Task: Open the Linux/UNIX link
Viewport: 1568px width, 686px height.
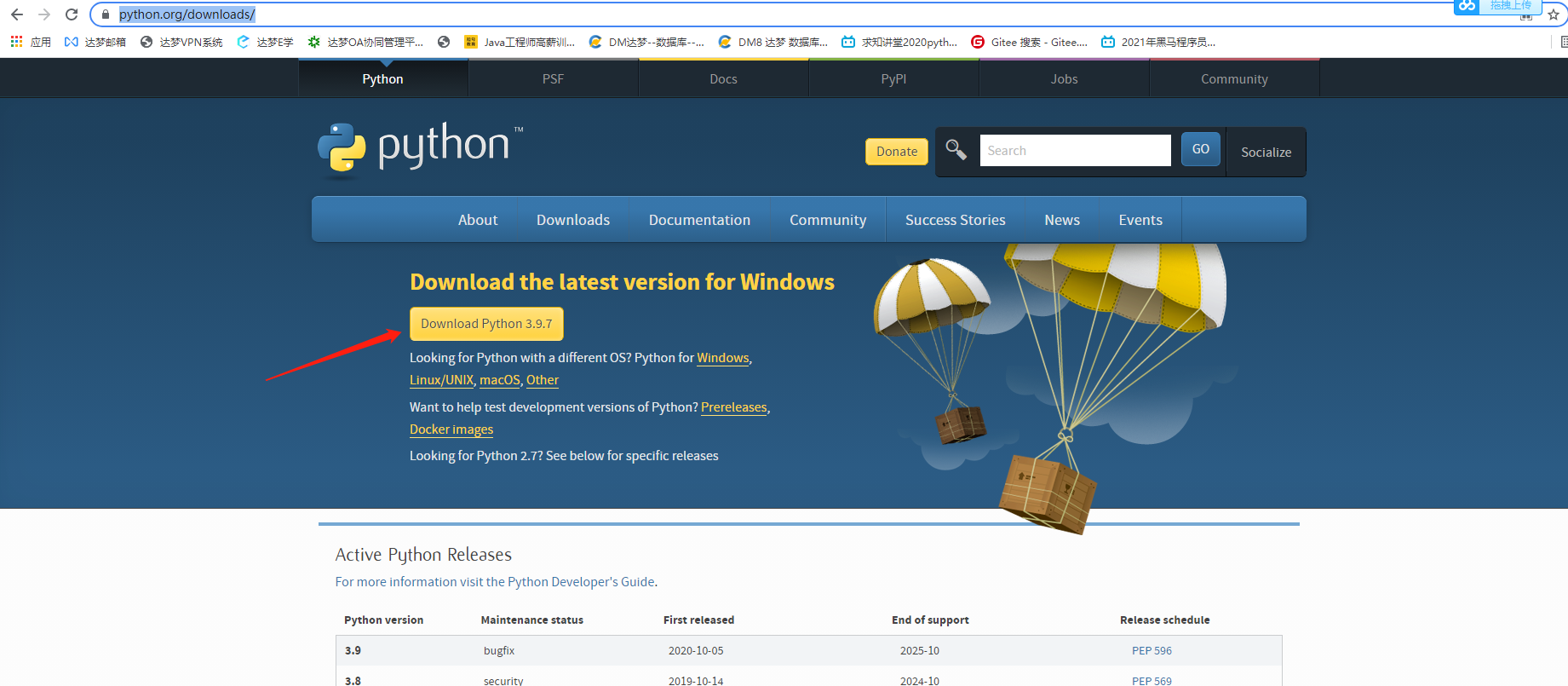Action: [441, 380]
